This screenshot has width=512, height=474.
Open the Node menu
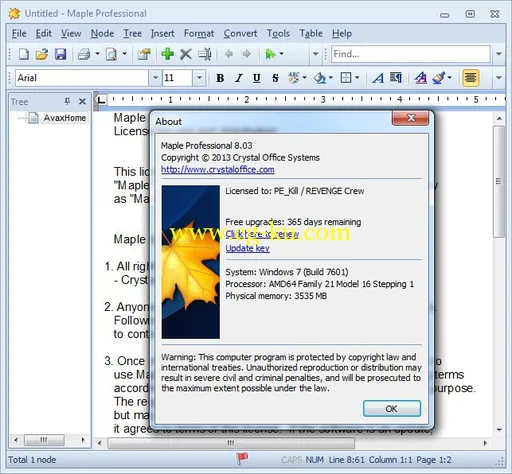(x=102, y=34)
